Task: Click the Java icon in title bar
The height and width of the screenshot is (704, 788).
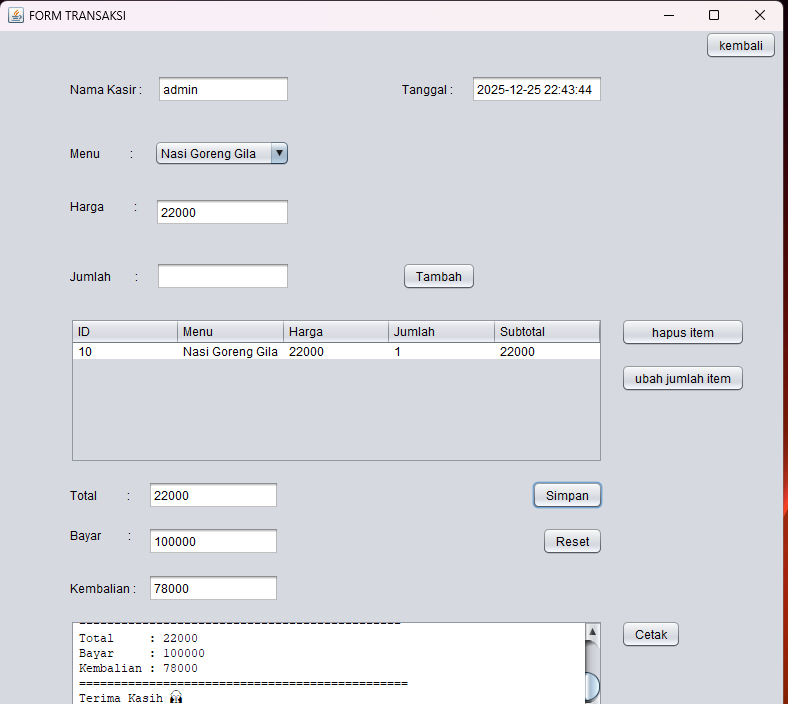Action: 16,15
